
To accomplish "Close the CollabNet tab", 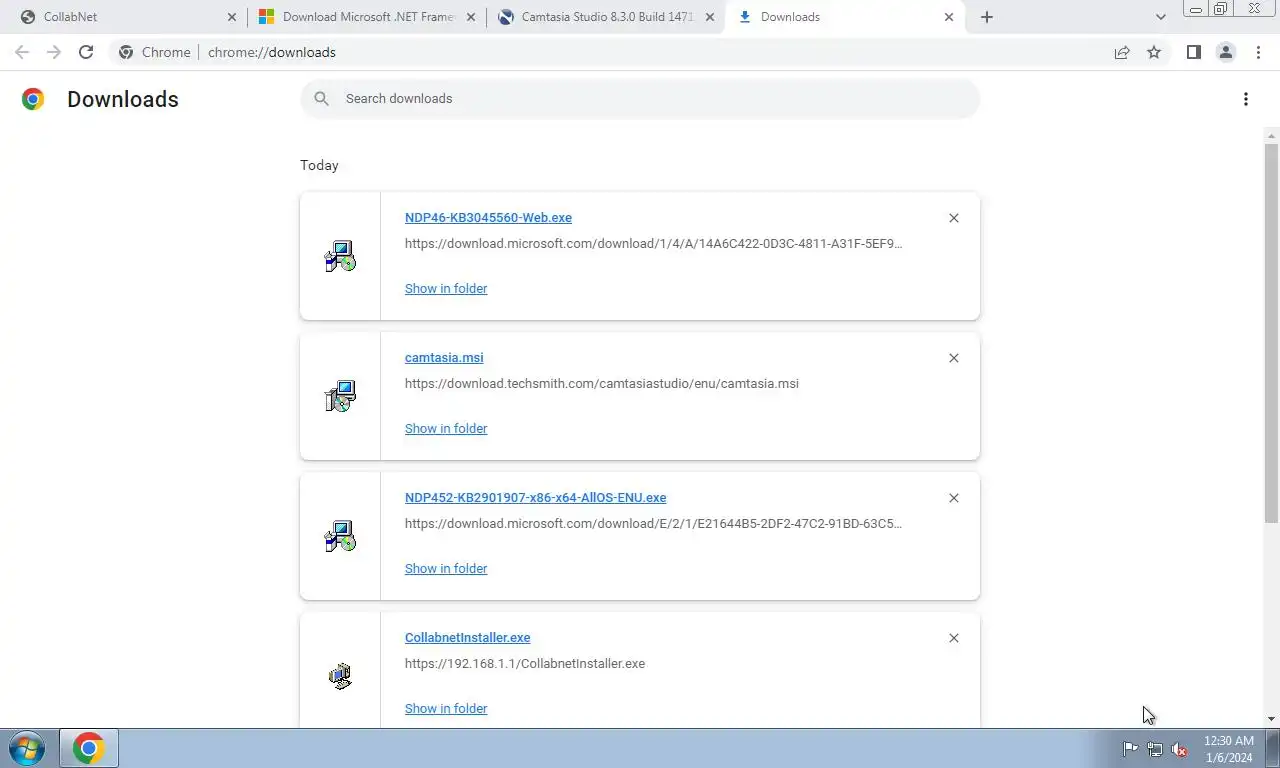I will [232, 17].
